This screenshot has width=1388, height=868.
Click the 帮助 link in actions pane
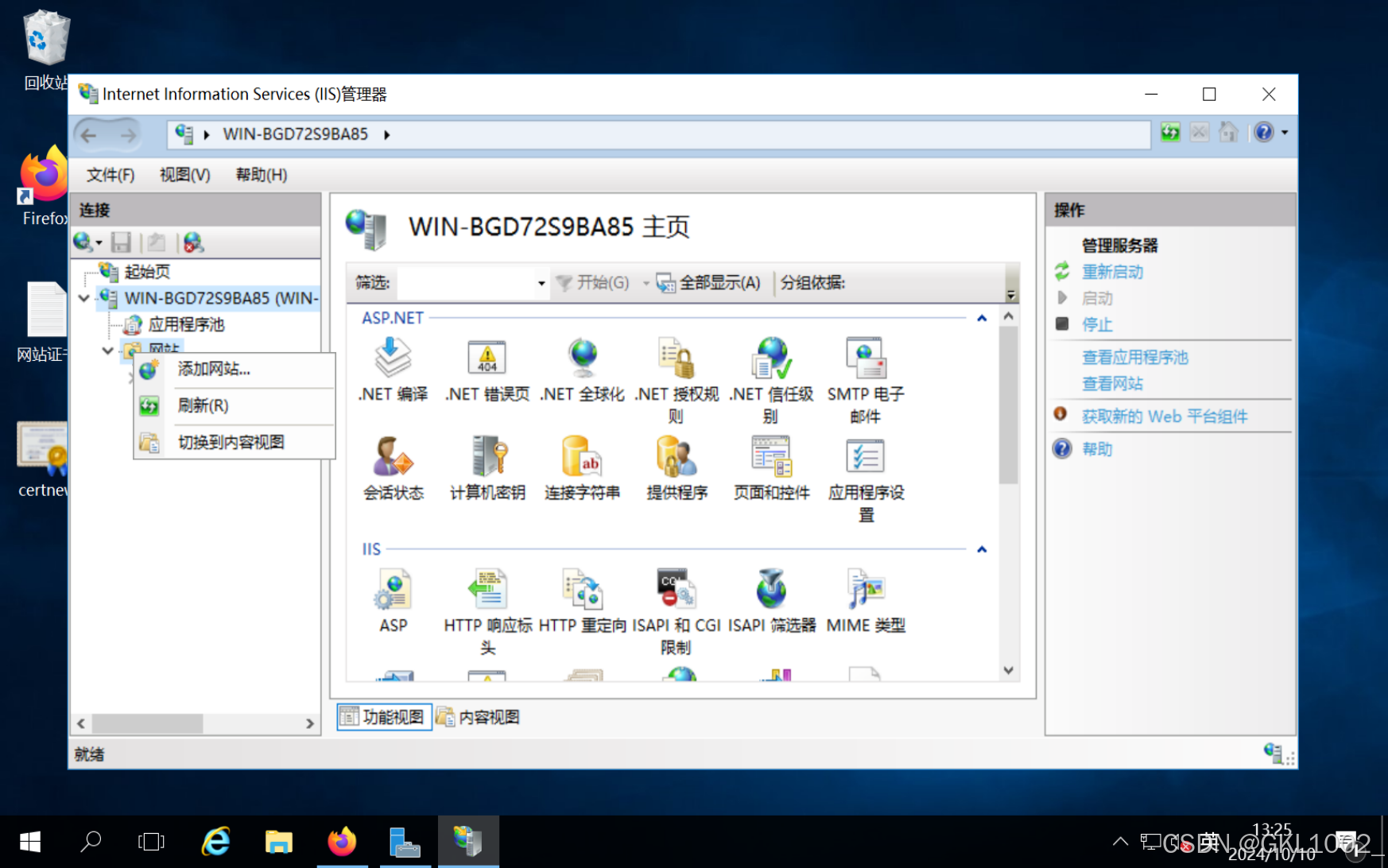[x=1097, y=449]
